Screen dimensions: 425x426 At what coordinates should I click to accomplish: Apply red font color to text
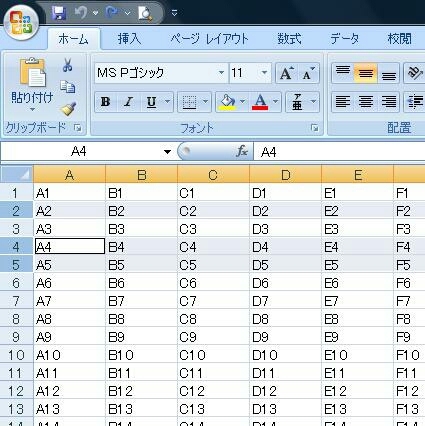coord(260,102)
